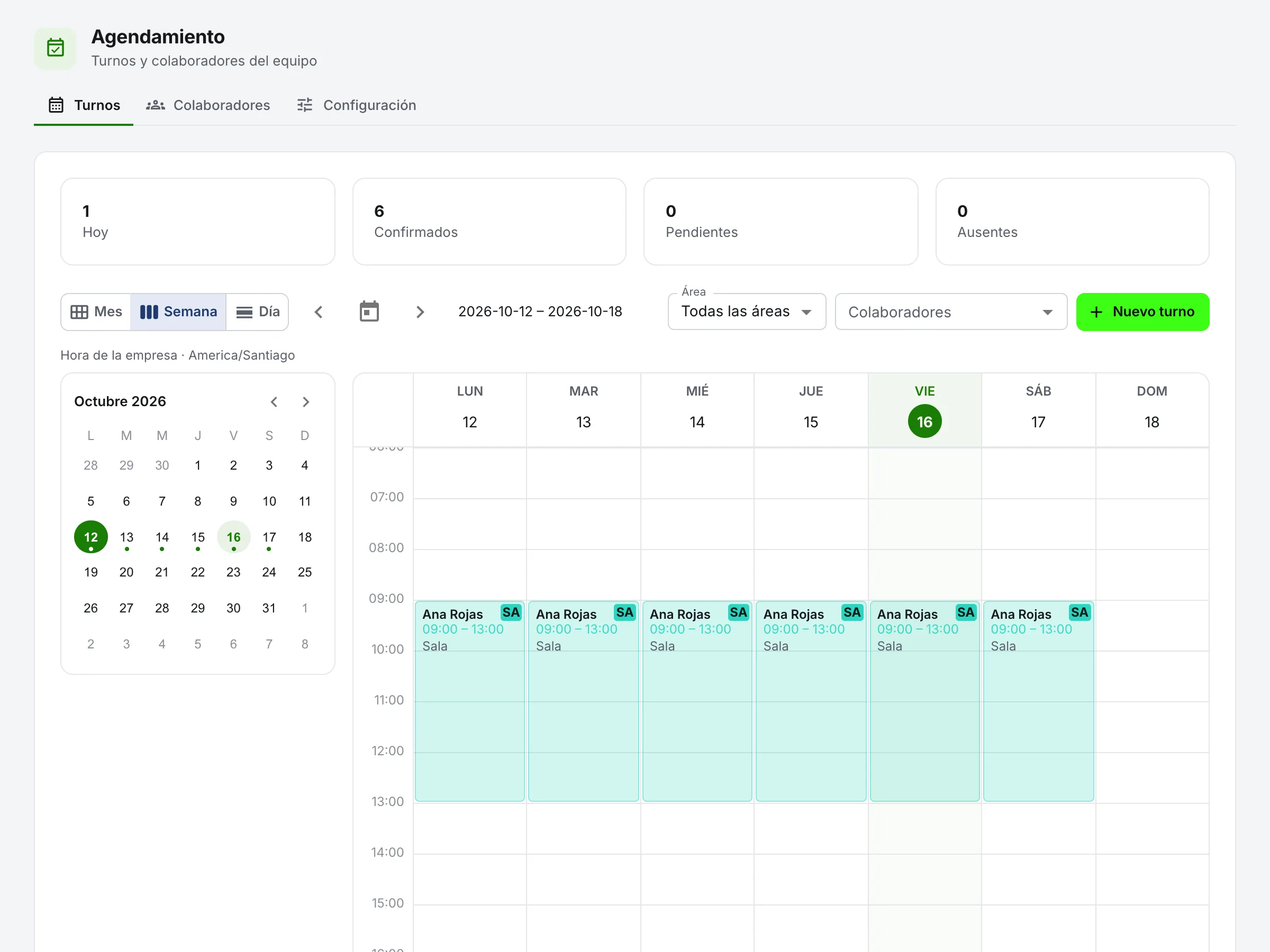Click the Confirmados summary card
1270x952 pixels.
(x=489, y=222)
